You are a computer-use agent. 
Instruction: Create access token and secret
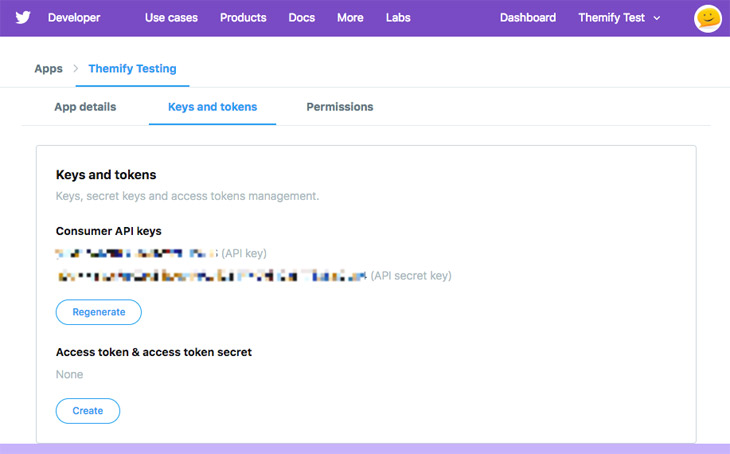point(88,411)
